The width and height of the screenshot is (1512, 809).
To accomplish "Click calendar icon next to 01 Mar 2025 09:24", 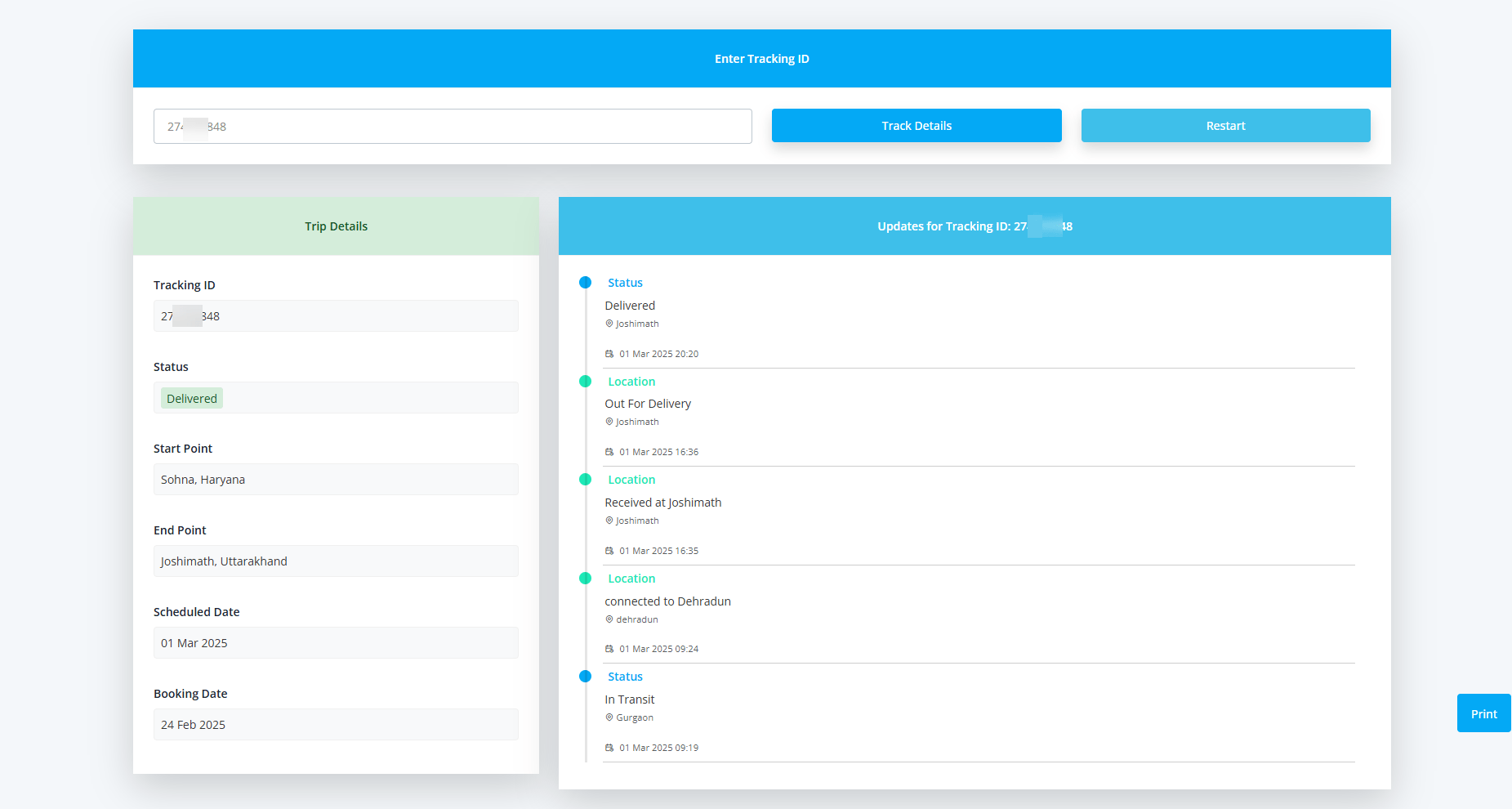I will pos(609,649).
